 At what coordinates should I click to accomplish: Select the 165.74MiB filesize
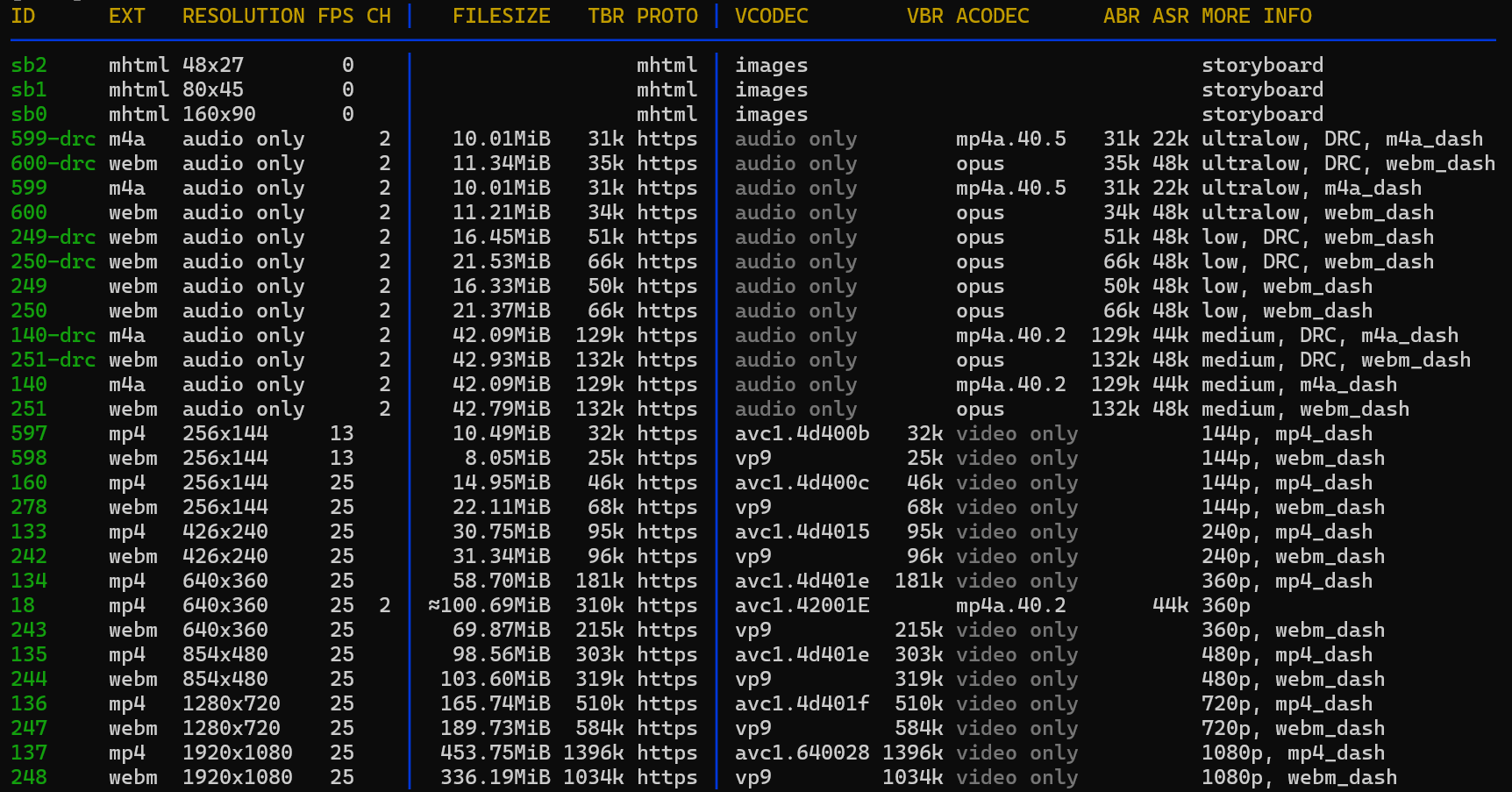click(496, 703)
